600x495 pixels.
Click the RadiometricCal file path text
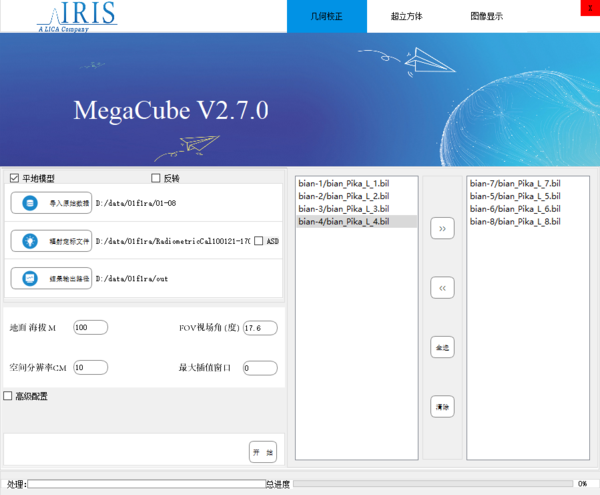(x=173, y=241)
